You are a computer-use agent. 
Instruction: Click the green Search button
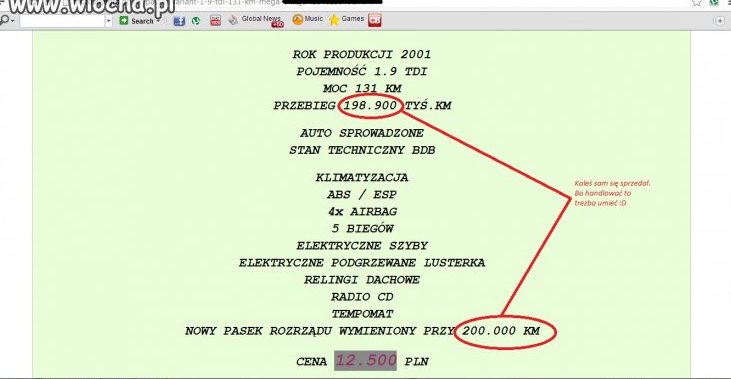tap(137, 21)
